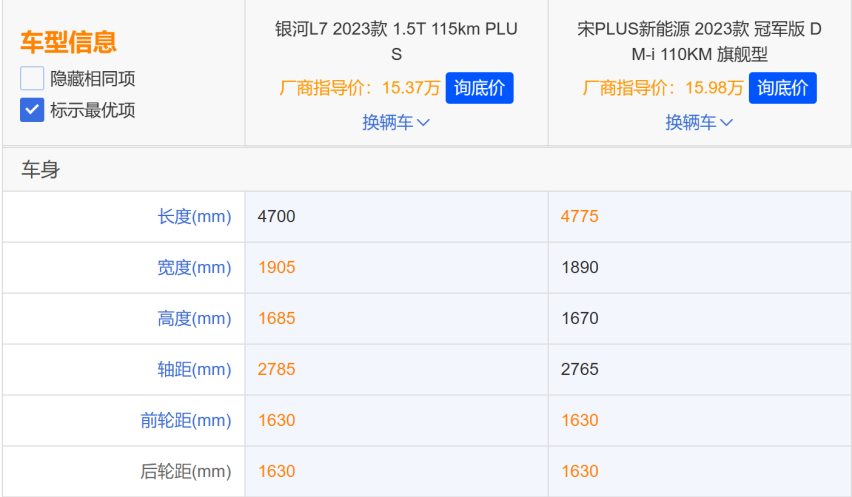This screenshot has height=497, width=852.
Task: Select width value 1890
Action: (580, 267)
